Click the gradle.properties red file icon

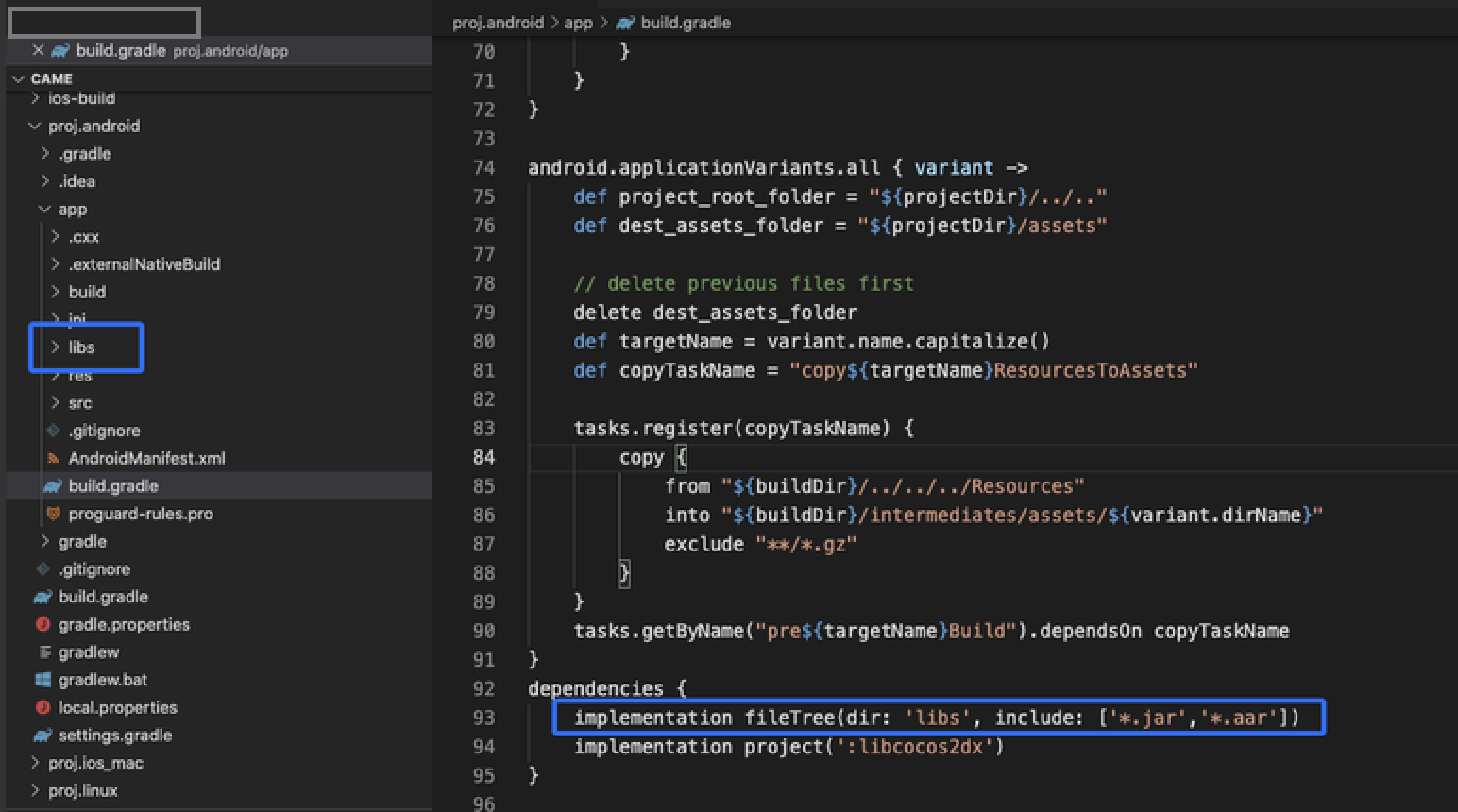tap(42, 624)
